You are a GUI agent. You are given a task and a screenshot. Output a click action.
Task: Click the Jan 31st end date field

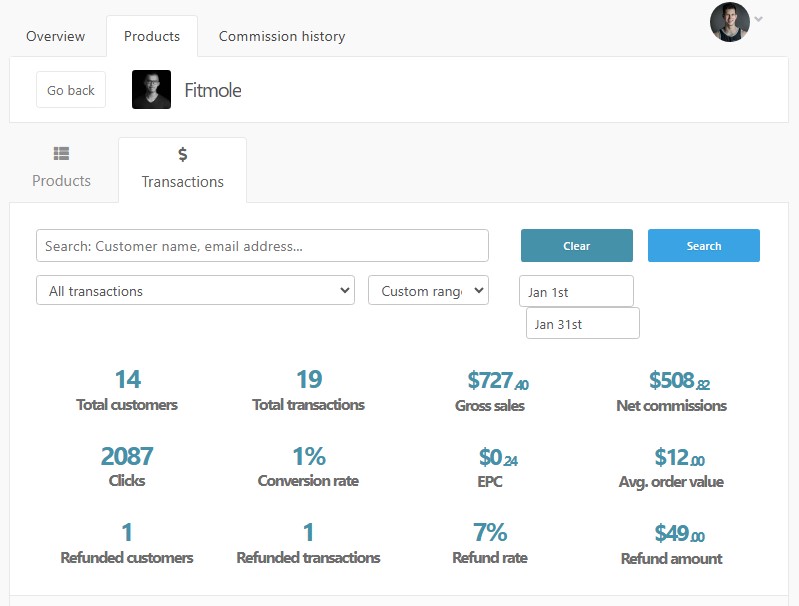pos(583,324)
